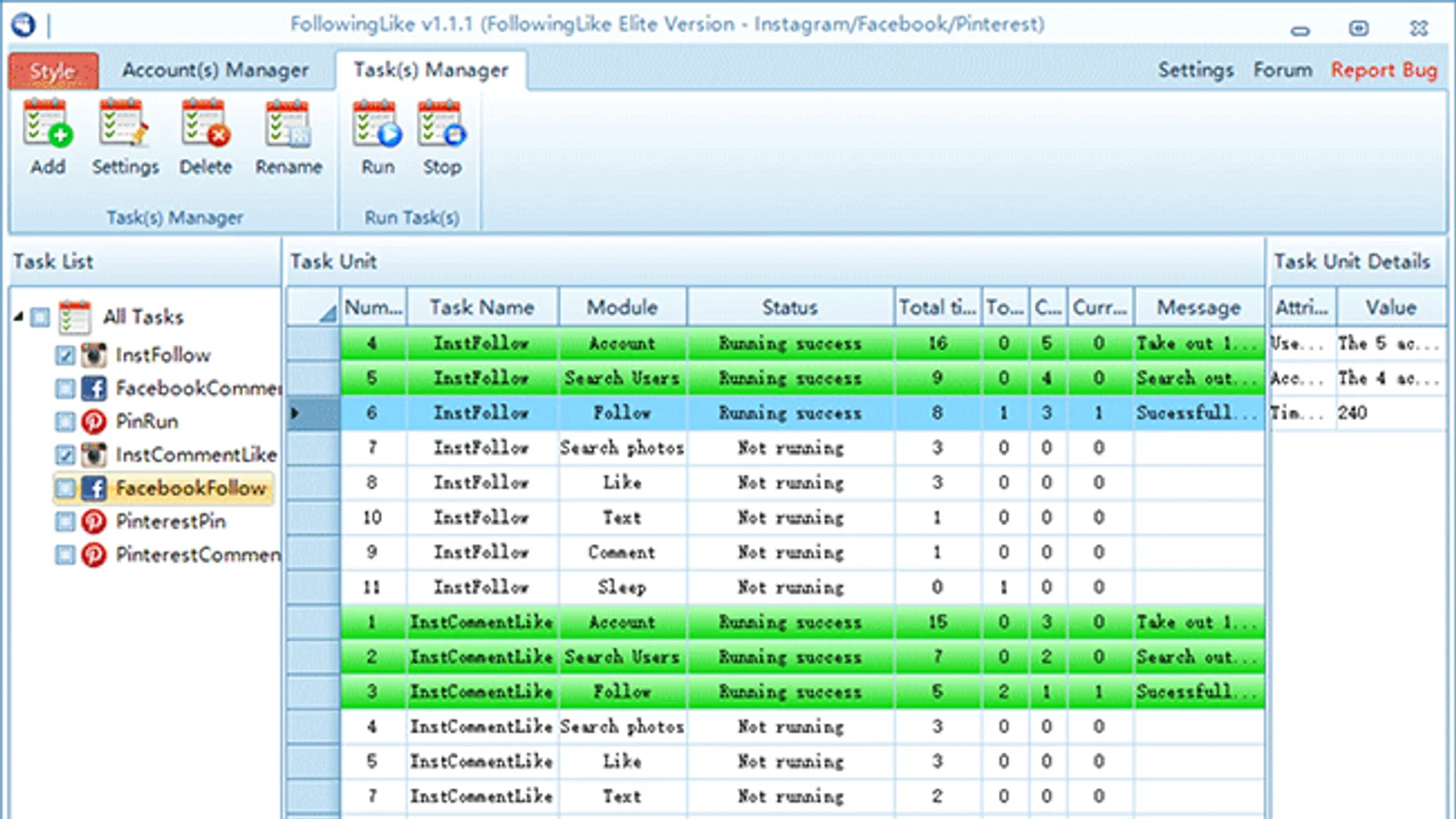The image size is (1456, 819).
Task: Open the Forum link
Action: pos(1282,70)
